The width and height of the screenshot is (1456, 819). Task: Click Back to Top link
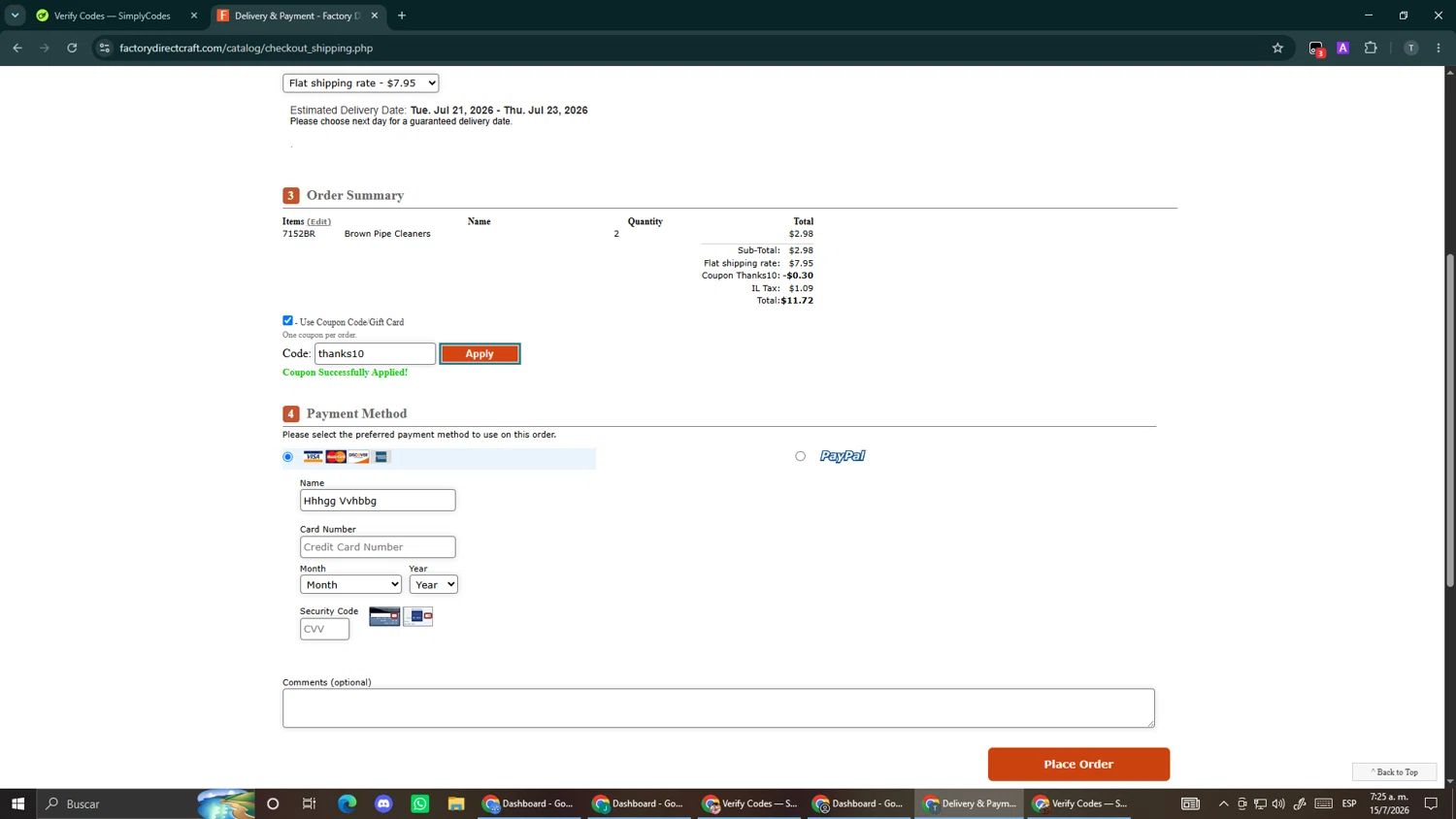[1394, 772]
